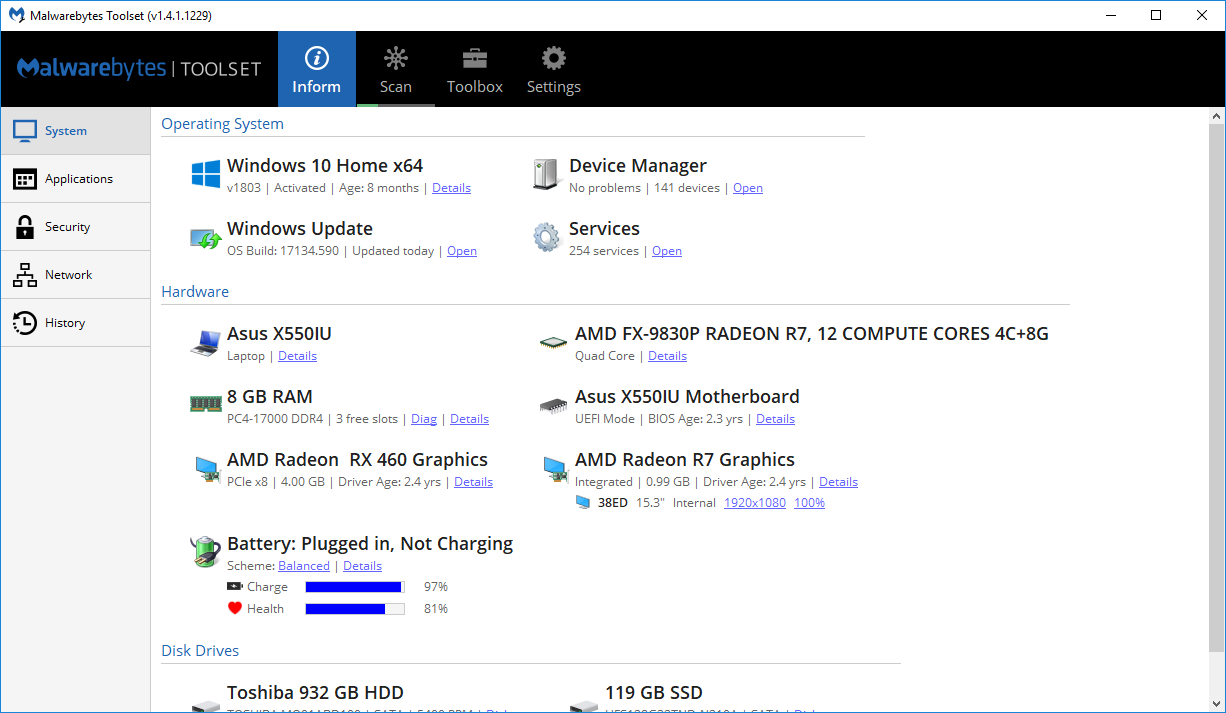Screen dimensions: 1226x713
Task: View Asus motherboard Details link
Action: point(775,419)
